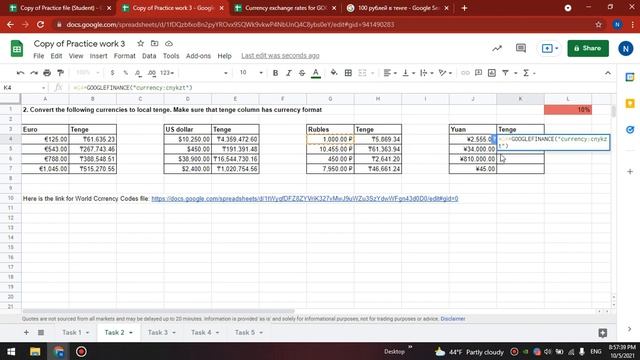640x360 pixels.
Task: Undo the last action
Action: point(20,73)
